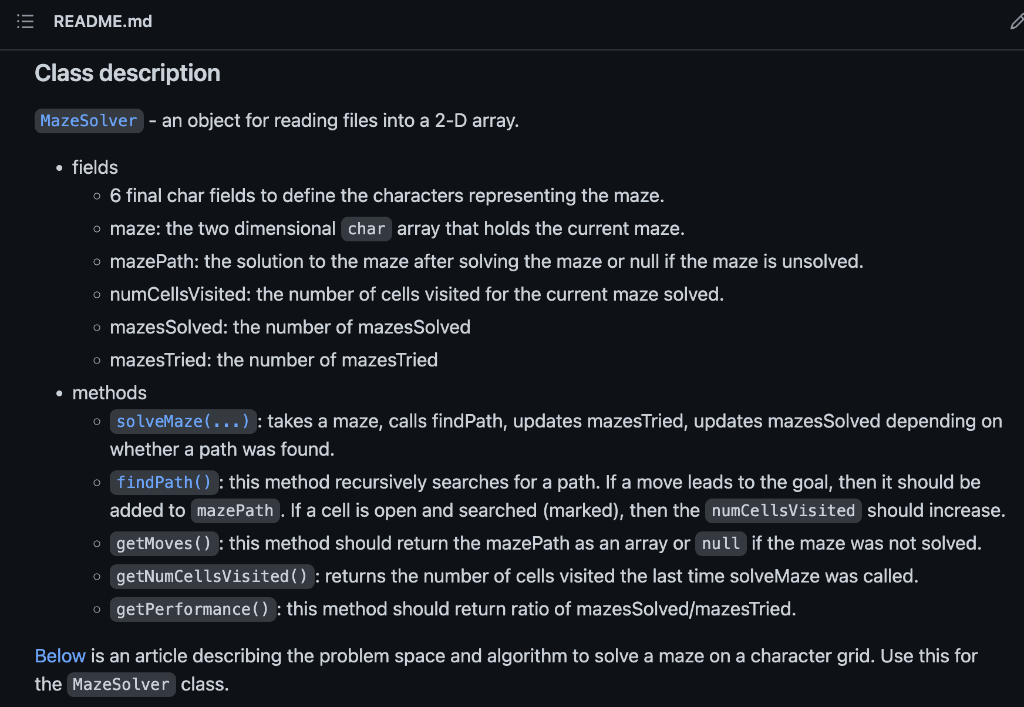Click the getPerformance() code span
Screen dimensions: 1024x707
coord(192,609)
